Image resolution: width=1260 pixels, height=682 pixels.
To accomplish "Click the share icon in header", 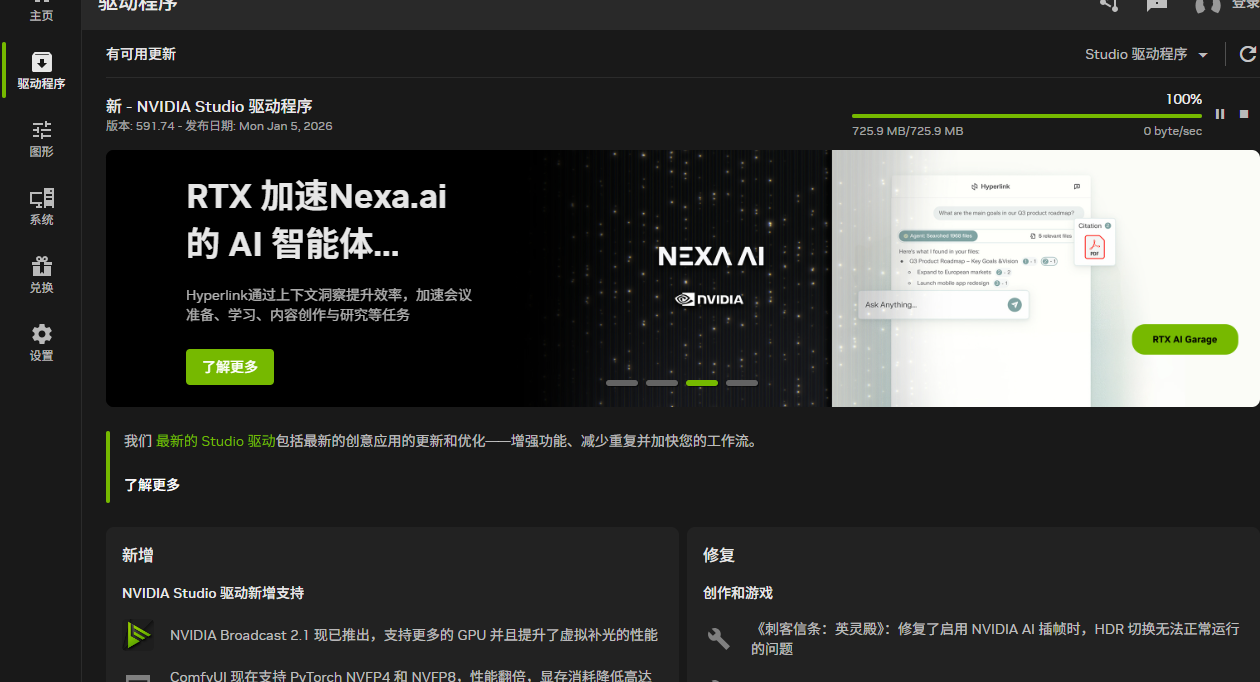I will 1109,4.
